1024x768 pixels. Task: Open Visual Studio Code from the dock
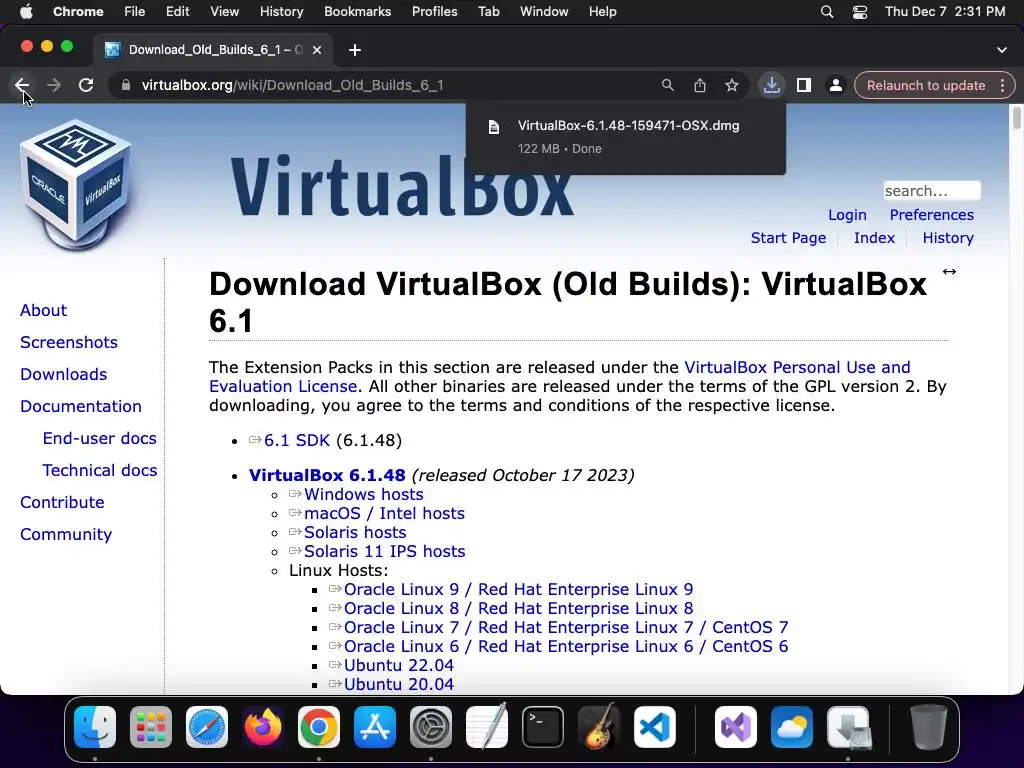pos(655,727)
